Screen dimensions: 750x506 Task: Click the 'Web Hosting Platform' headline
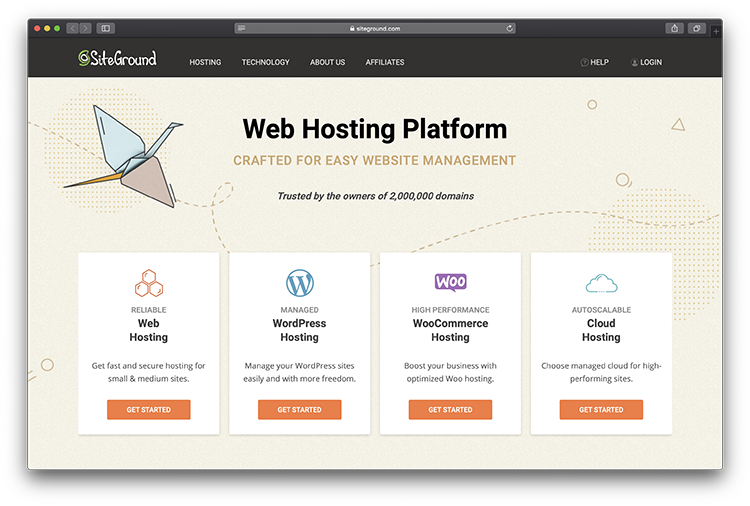tap(375, 129)
